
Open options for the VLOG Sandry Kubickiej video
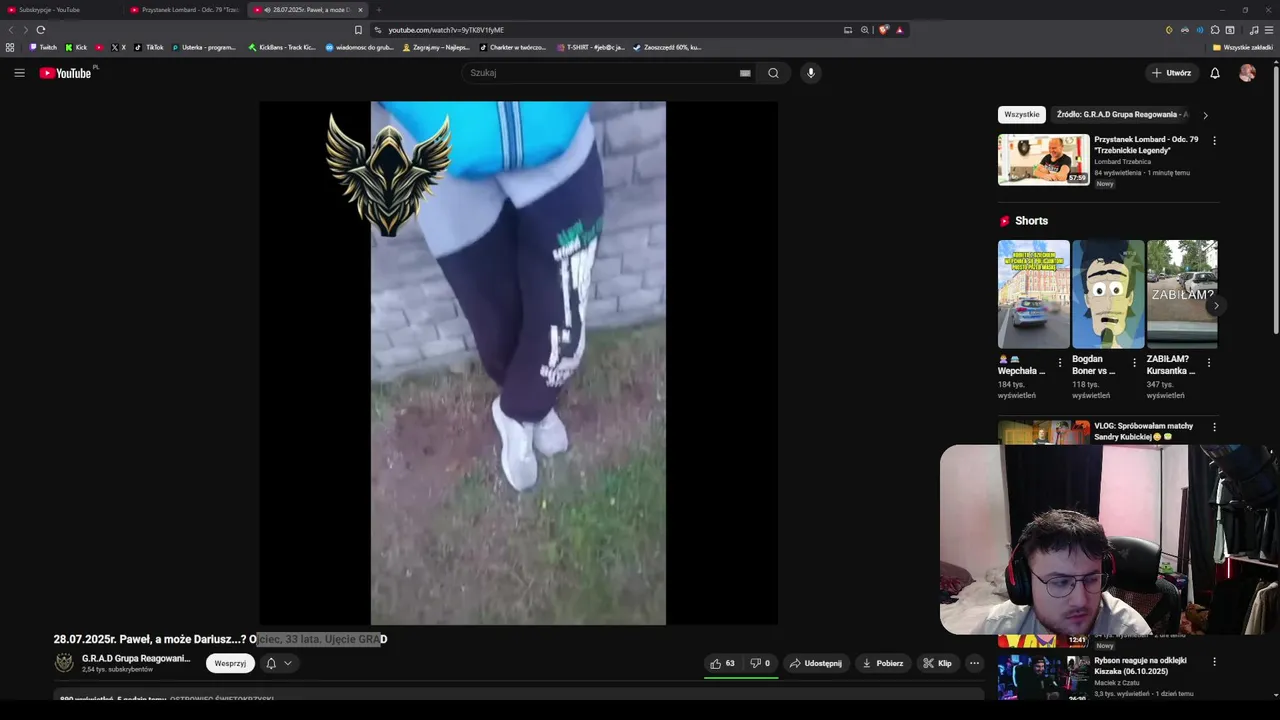coord(1215,427)
